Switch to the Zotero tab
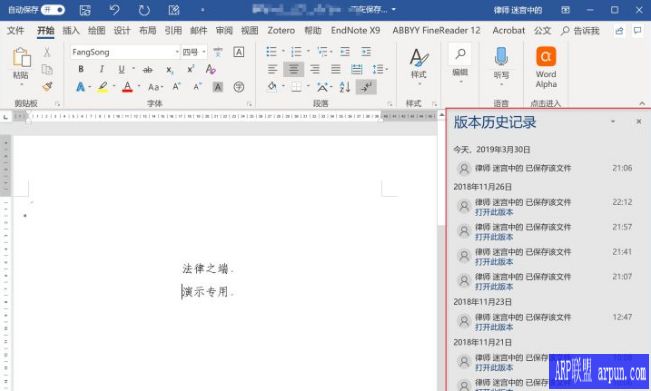 (x=281, y=31)
